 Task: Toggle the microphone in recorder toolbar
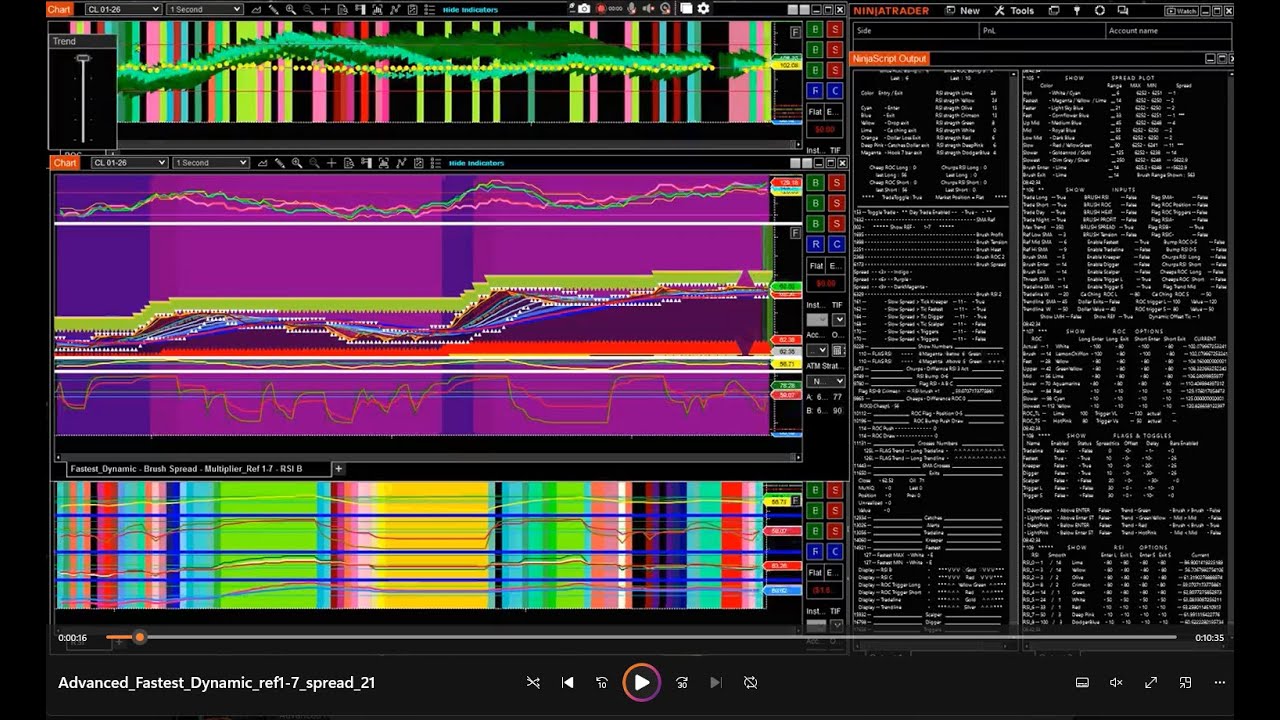(632, 9)
